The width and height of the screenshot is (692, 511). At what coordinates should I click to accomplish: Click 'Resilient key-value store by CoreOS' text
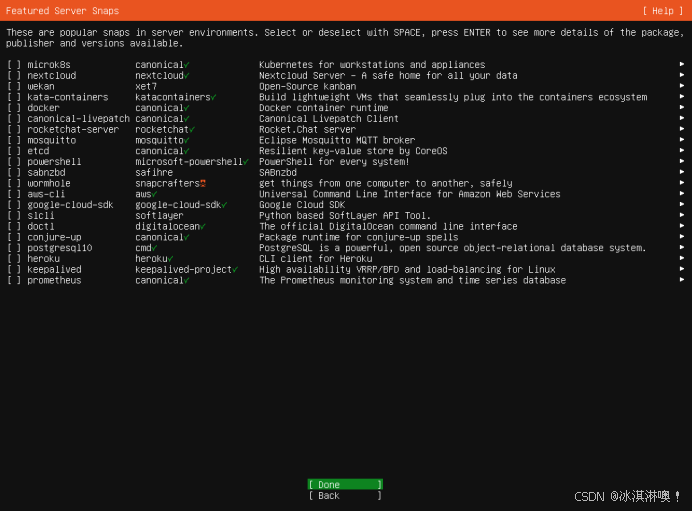(x=353, y=151)
